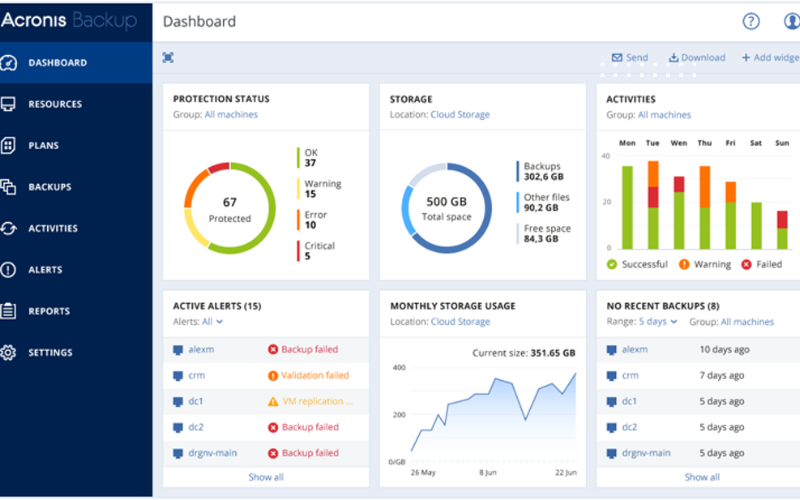The image size is (800, 500).
Task: Open Resources section in sidebar
Action: click(x=76, y=104)
